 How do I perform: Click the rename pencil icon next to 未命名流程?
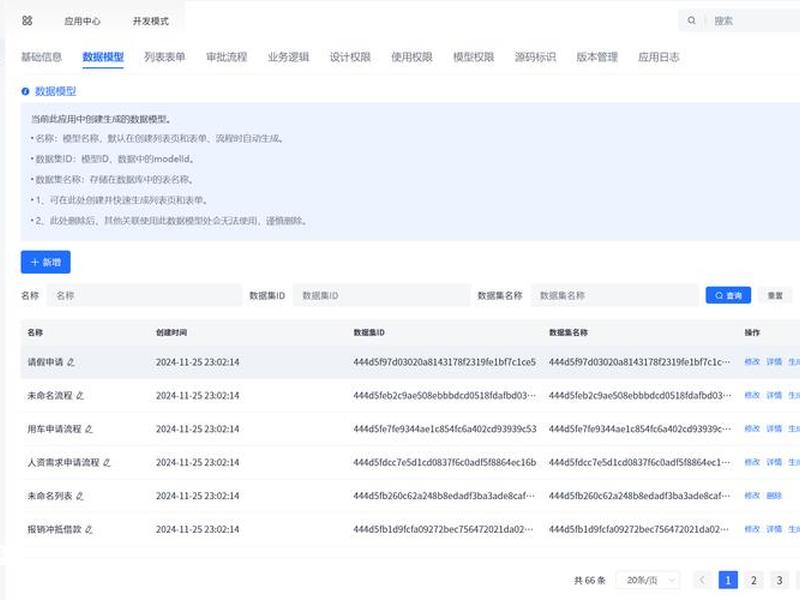tap(80, 395)
